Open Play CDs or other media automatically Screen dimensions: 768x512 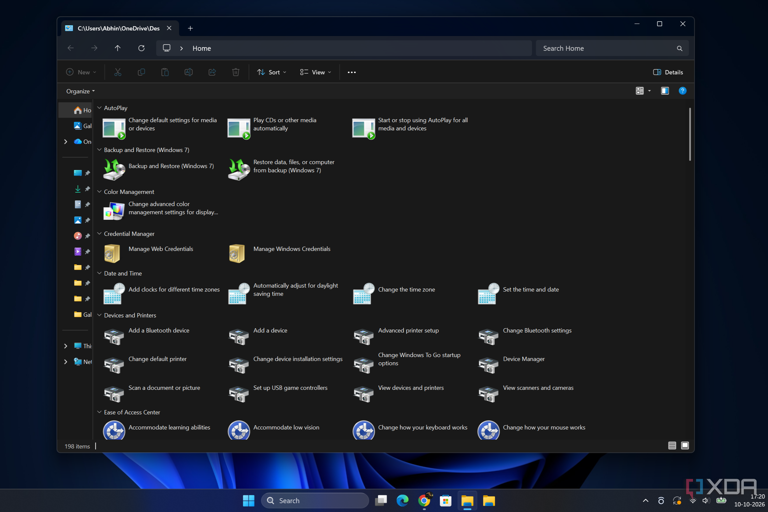(x=273, y=128)
